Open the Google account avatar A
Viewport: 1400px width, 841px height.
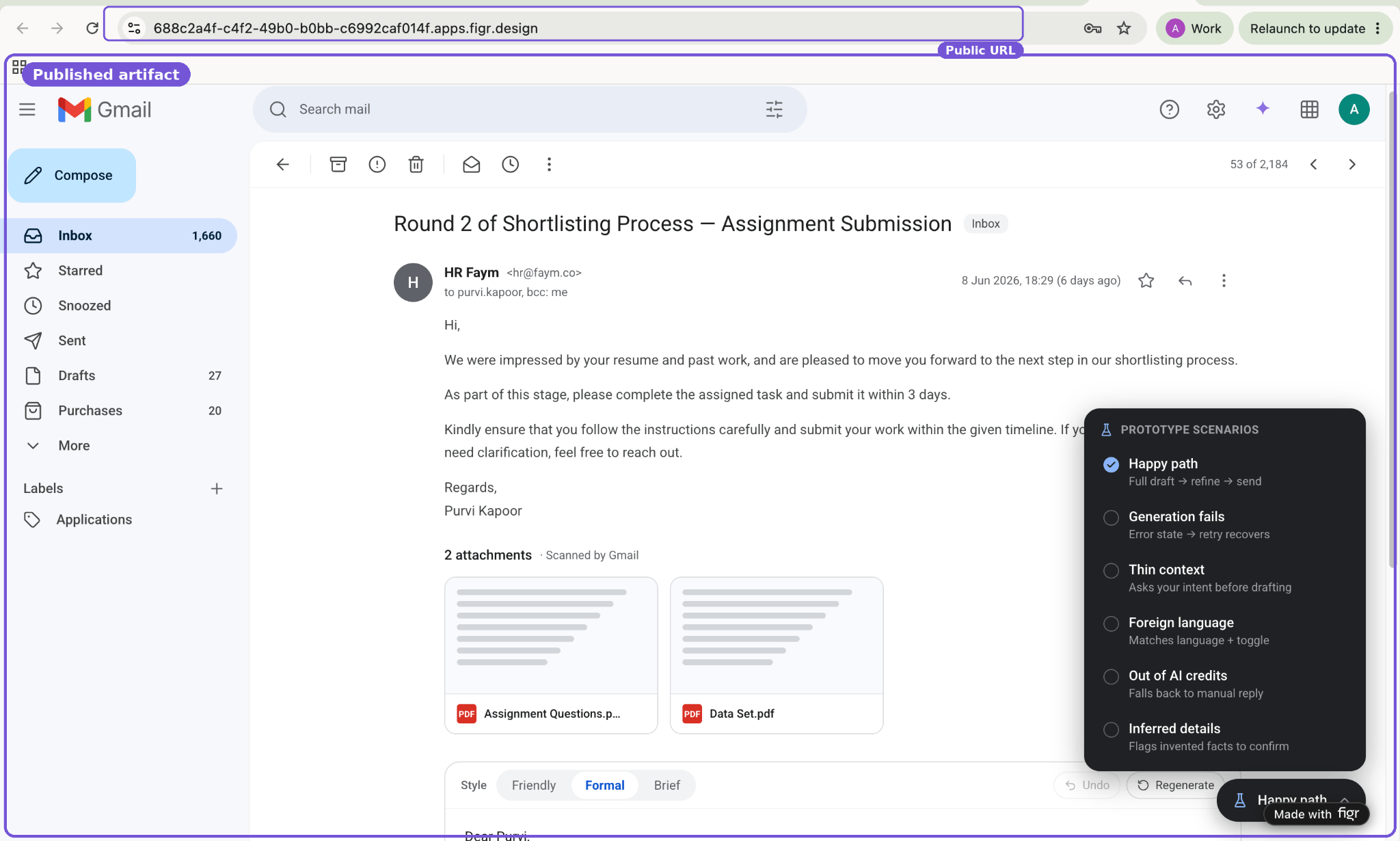1354,109
